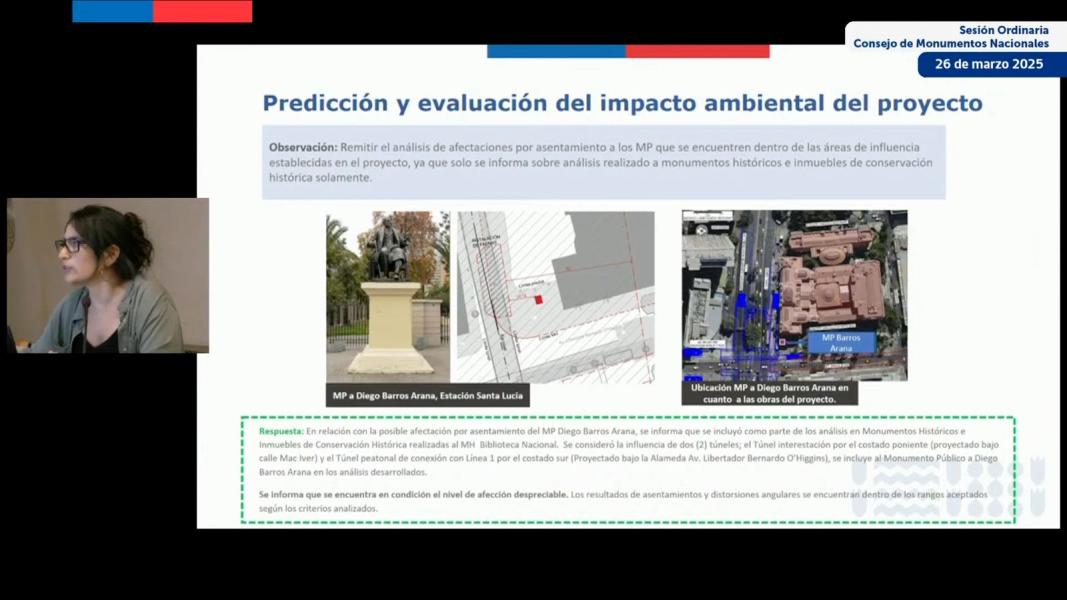Click the slide title about impacto ambiental

(x=621, y=102)
